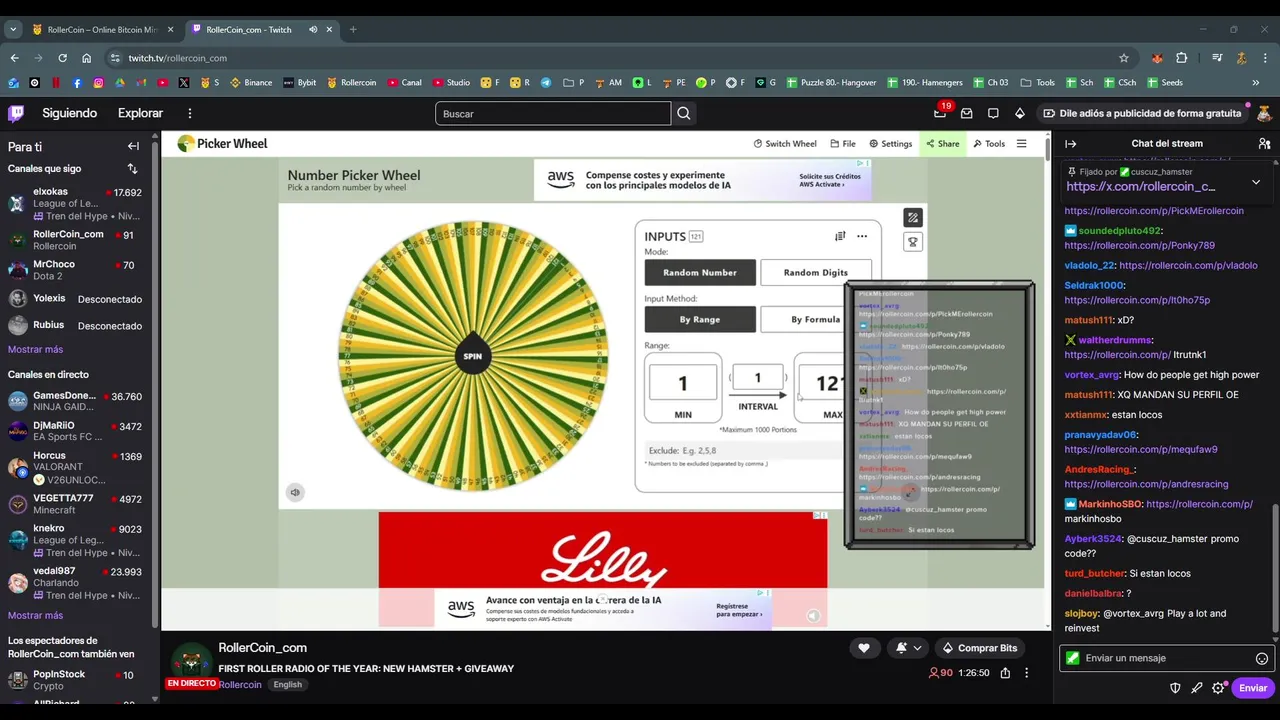
Task: Open the emote picker smiley
Action: tap(1262, 658)
